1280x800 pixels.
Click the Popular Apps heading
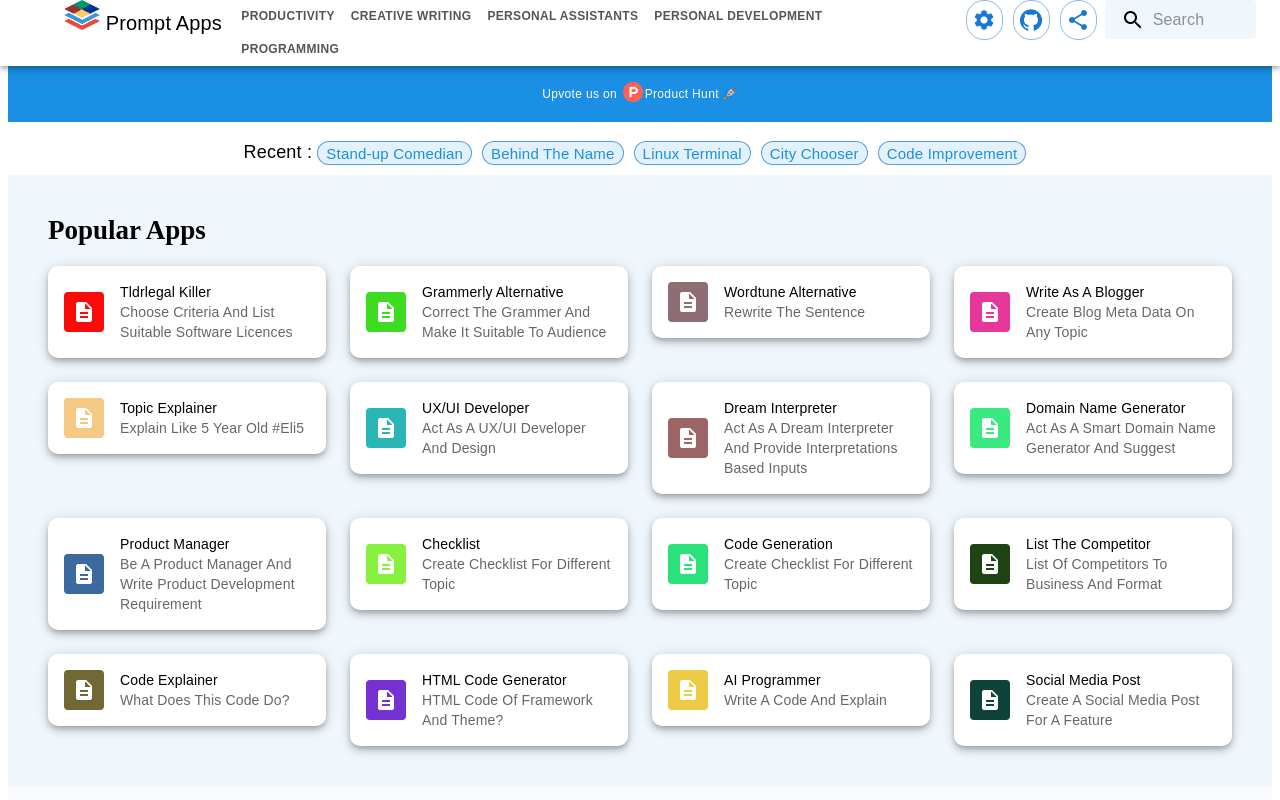127,230
